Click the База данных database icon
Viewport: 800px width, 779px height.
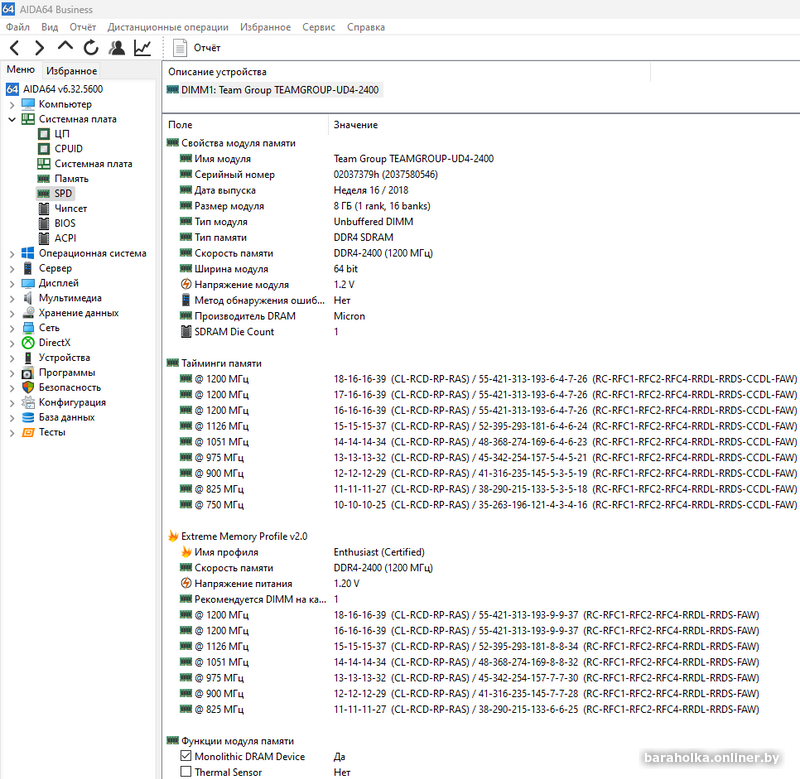(x=28, y=417)
